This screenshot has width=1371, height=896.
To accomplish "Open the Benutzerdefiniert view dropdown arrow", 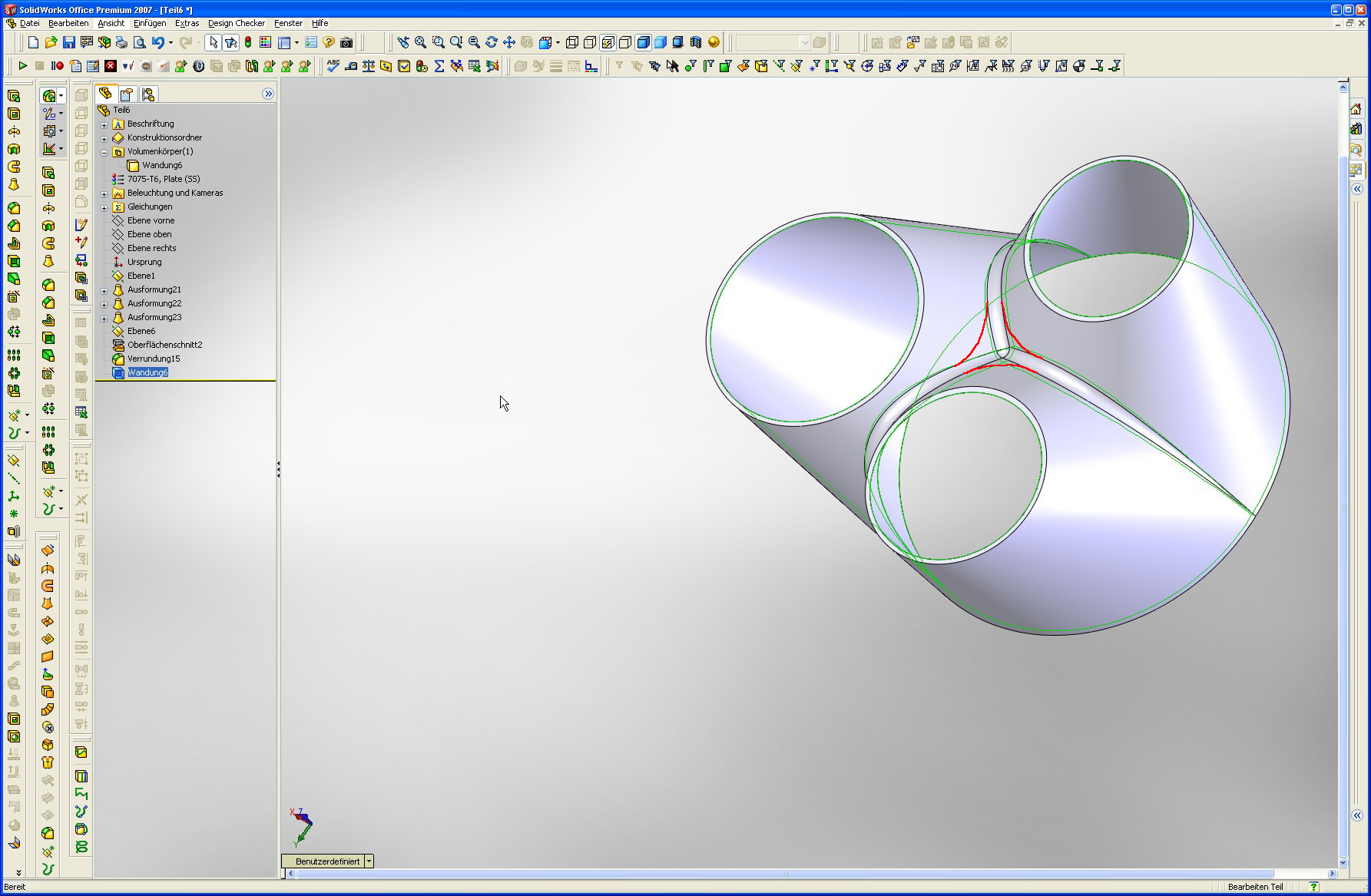I will tap(369, 861).
